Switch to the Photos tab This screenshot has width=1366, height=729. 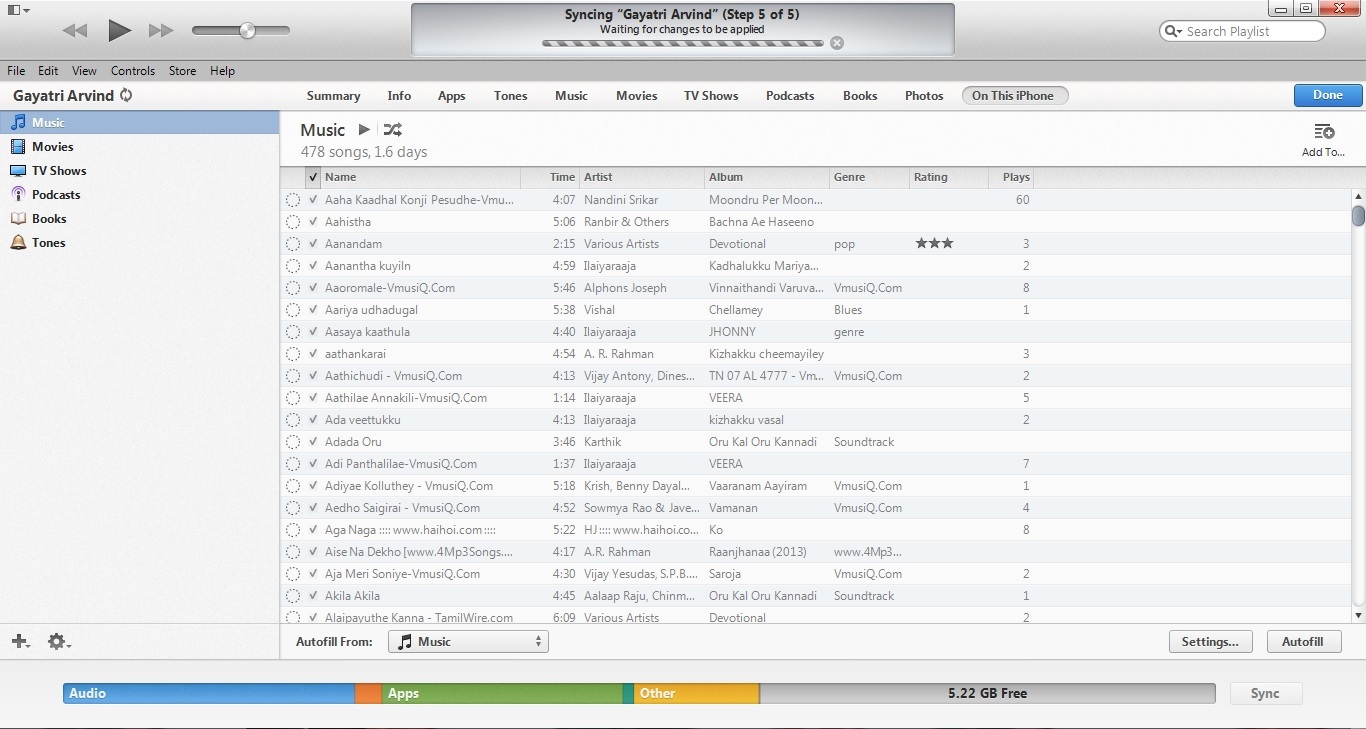coord(924,96)
